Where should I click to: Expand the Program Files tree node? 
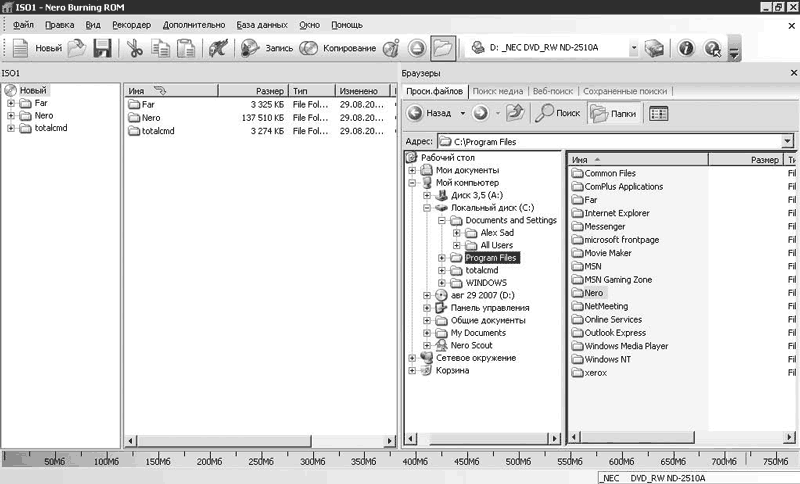[442, 258]
